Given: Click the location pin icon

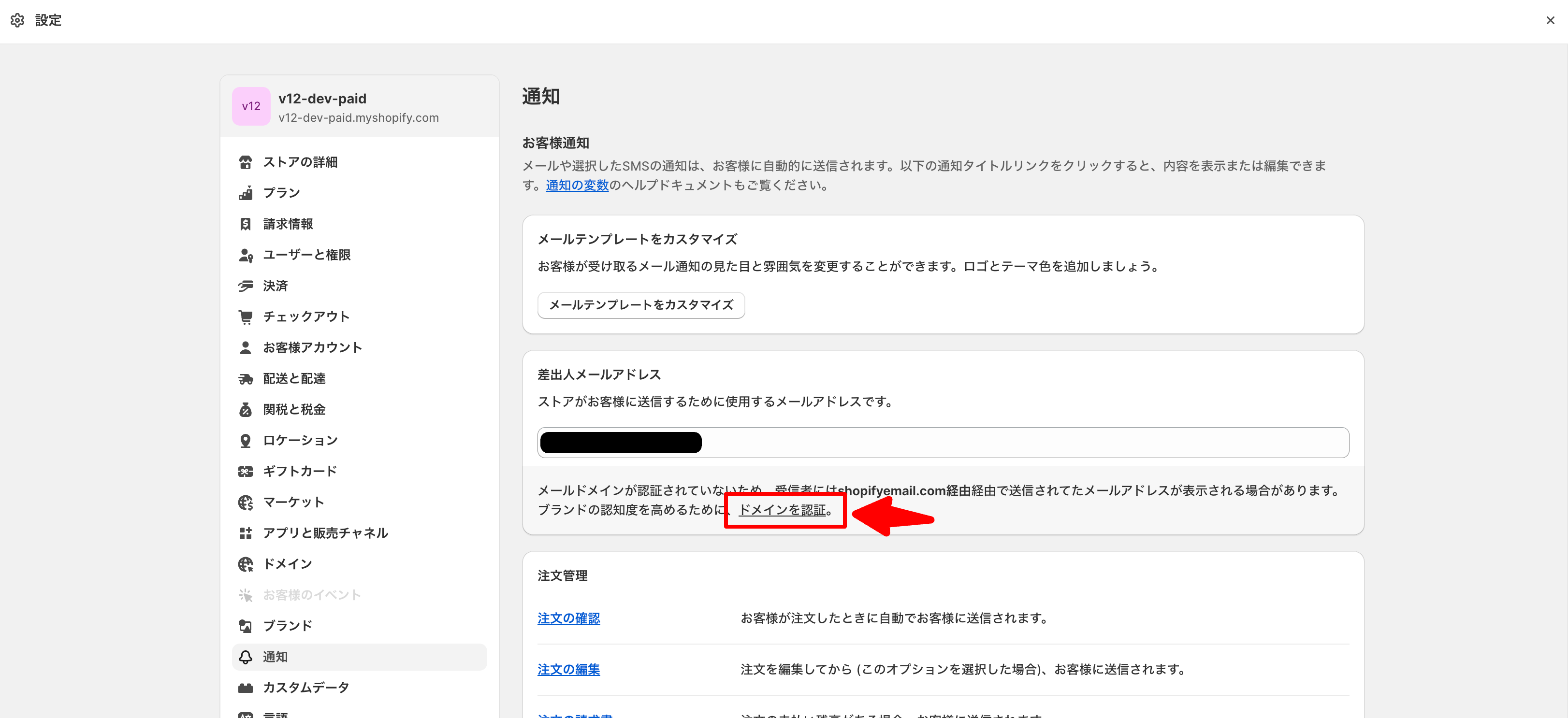Looking at the screenshot, I should click(246, 441).
